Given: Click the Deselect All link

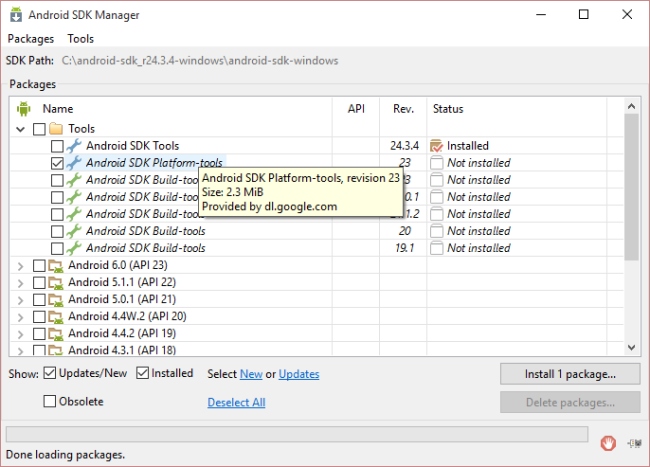Looking at the screenshot, I should 236,402.
